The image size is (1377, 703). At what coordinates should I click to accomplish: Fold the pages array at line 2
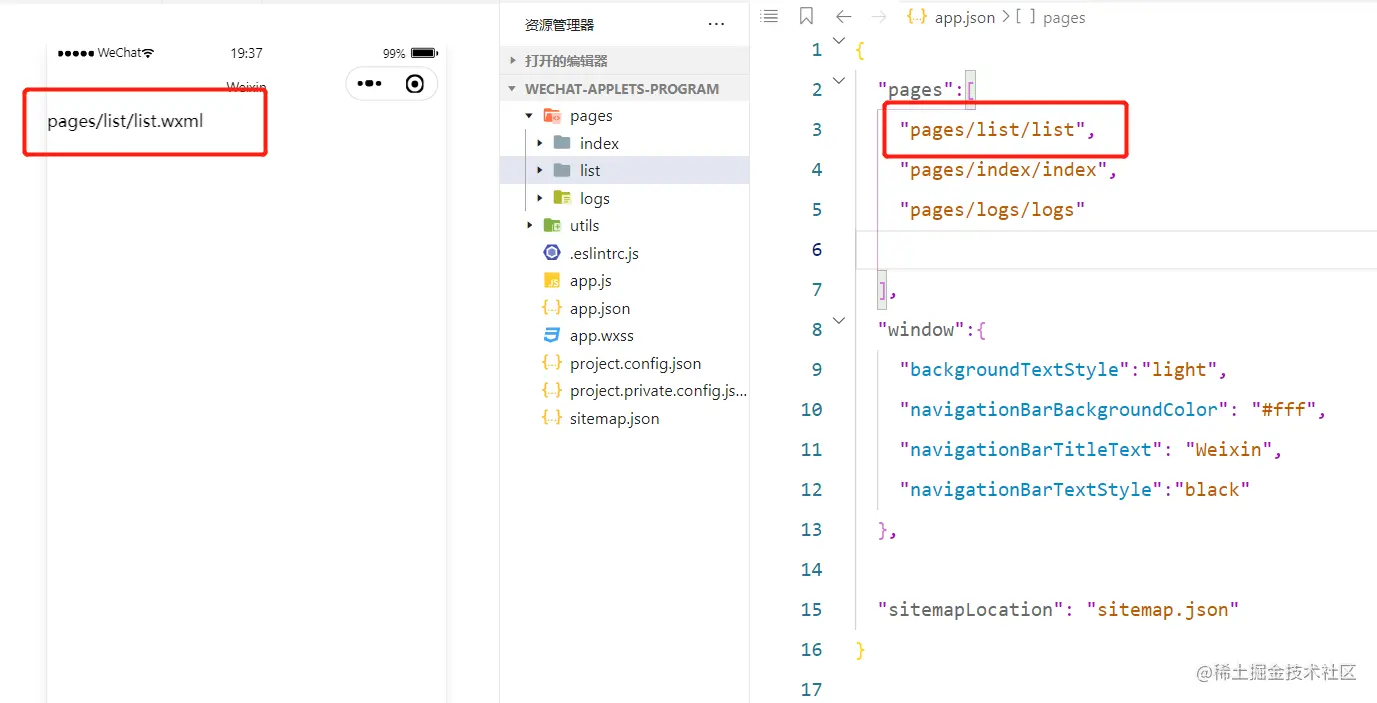839,80
